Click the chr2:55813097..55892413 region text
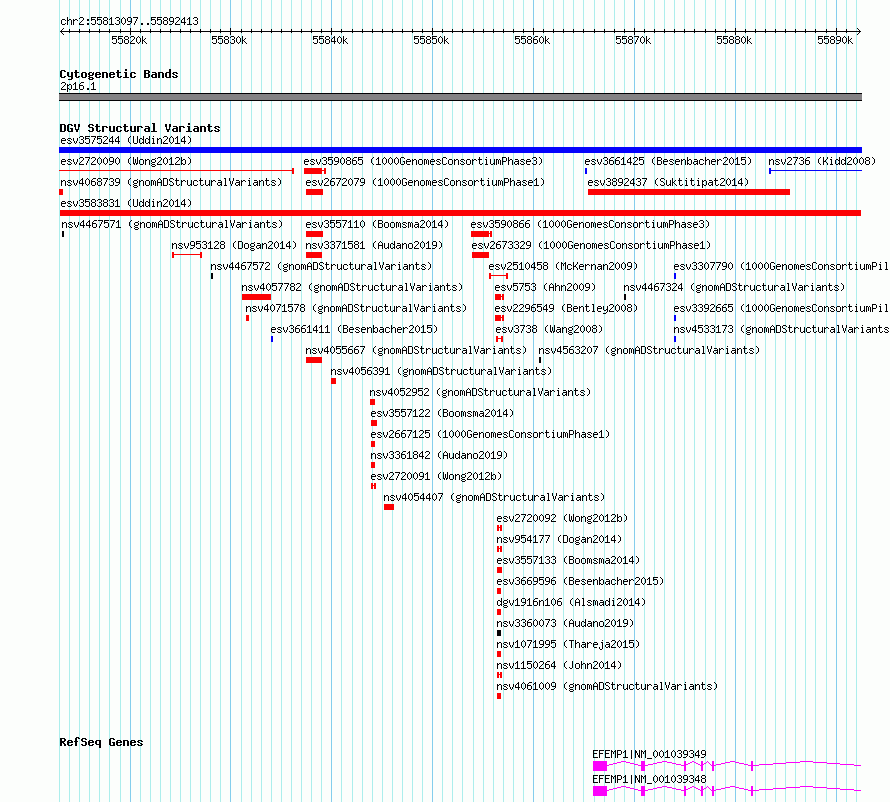Image resolution: width=890 pixels, height=802 pixels. [129, 22]
